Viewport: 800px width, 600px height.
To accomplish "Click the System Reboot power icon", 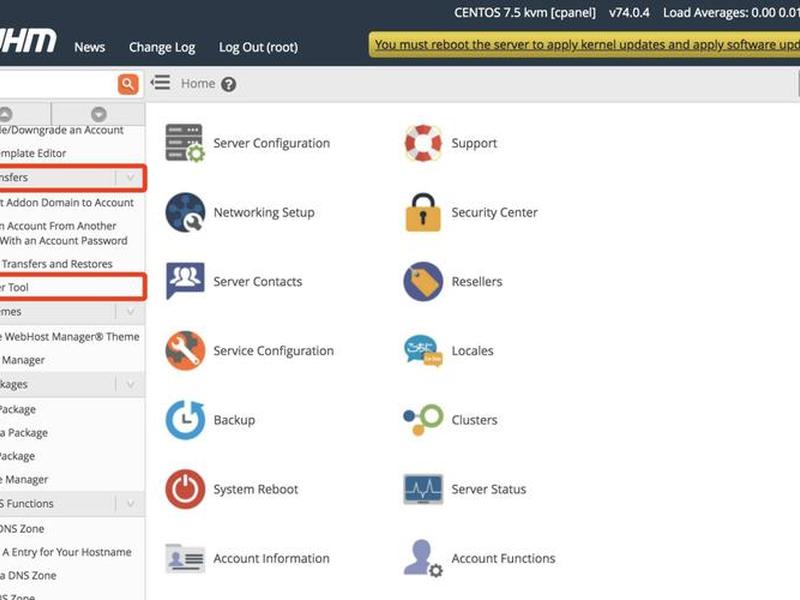I will (x=185, y=489).
